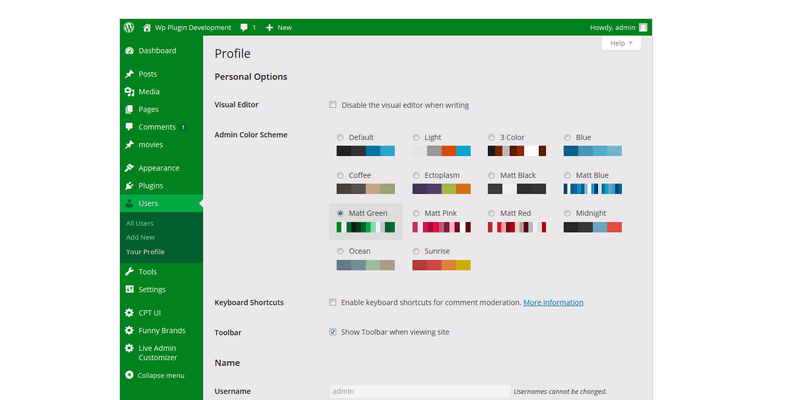The image size is (800, 400).
Task: Click the admin avatar in top bar
Action: coord(643,27)
